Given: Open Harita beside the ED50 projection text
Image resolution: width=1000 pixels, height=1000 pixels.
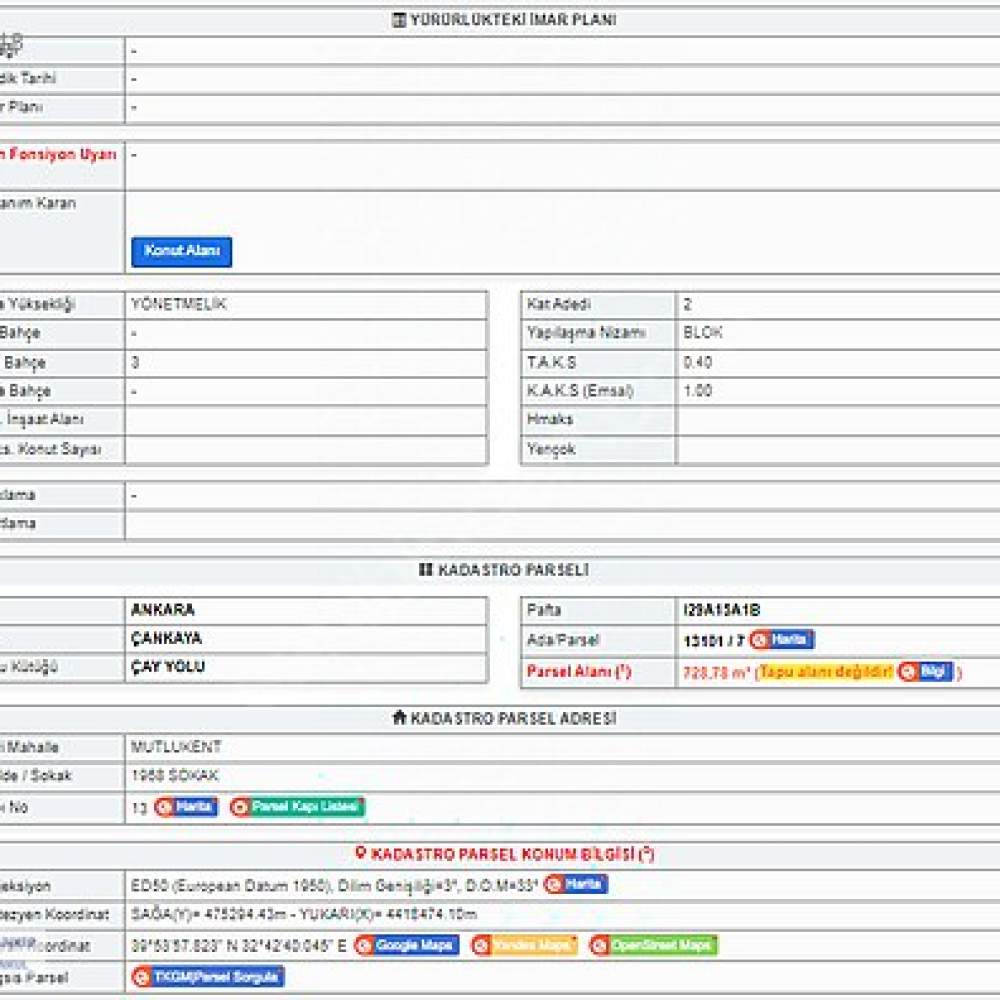Looking at the screenshot, I should (x=576, y=885).
